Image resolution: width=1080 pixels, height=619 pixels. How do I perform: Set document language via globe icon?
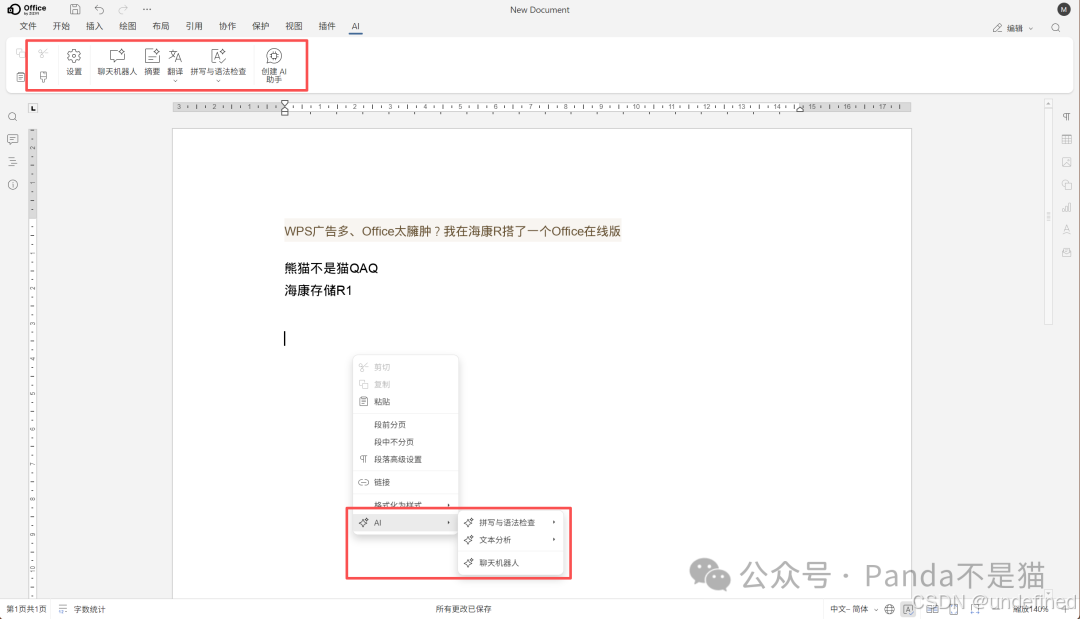tap(889, 609)
